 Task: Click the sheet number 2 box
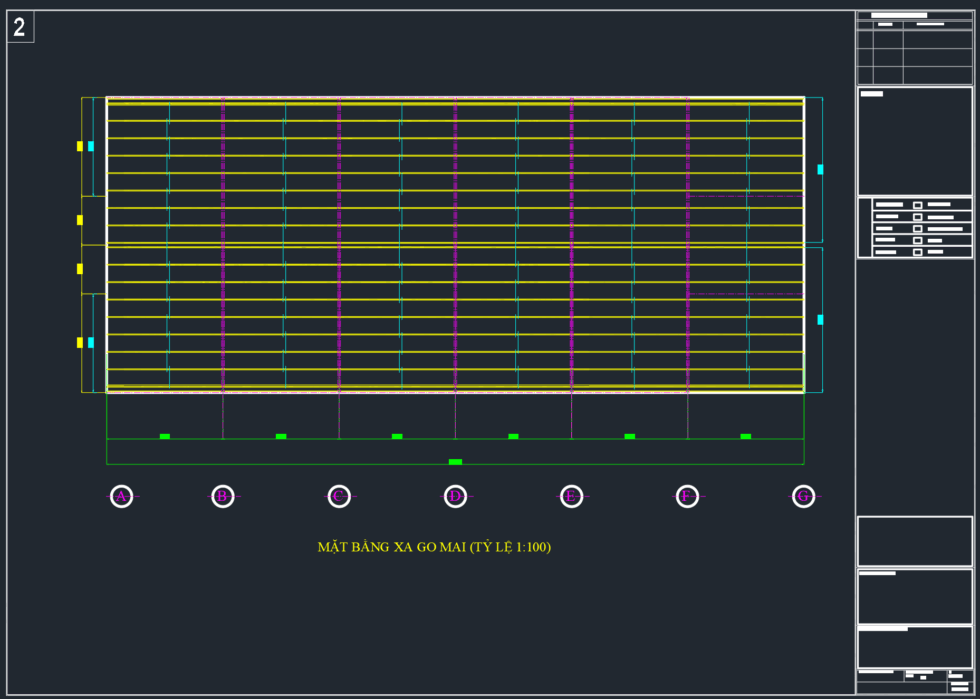[20, 27]
